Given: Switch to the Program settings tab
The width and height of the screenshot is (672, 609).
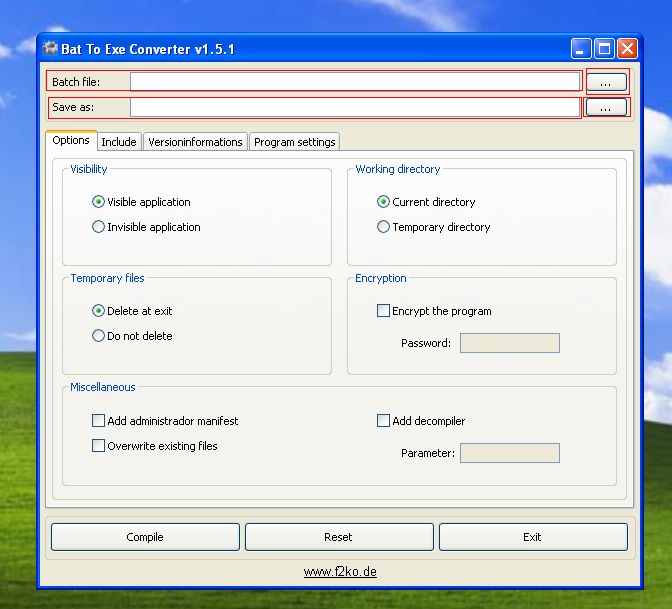Looking at the screenshot, I should (x=294, y=142).
